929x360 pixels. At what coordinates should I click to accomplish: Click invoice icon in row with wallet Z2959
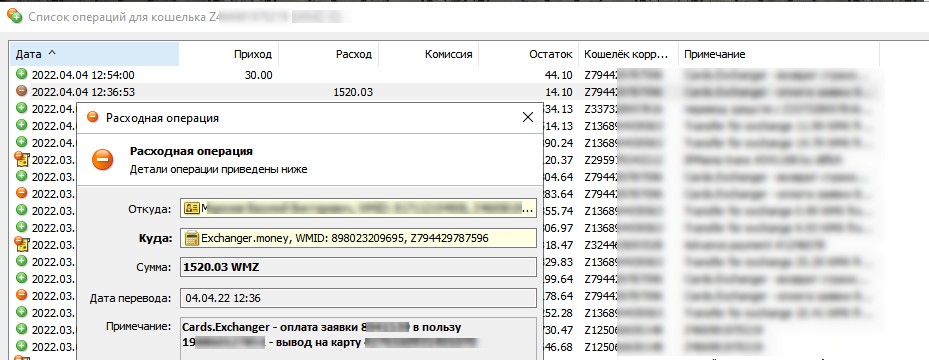pos(22,159)
